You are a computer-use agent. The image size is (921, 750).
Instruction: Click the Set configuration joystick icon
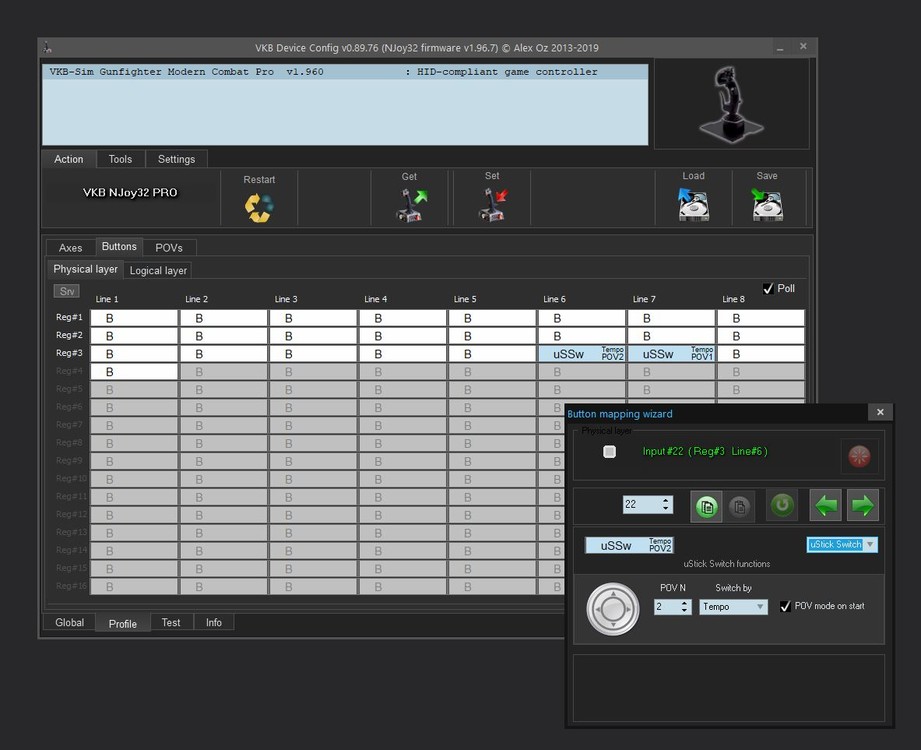tap(493, 204)
